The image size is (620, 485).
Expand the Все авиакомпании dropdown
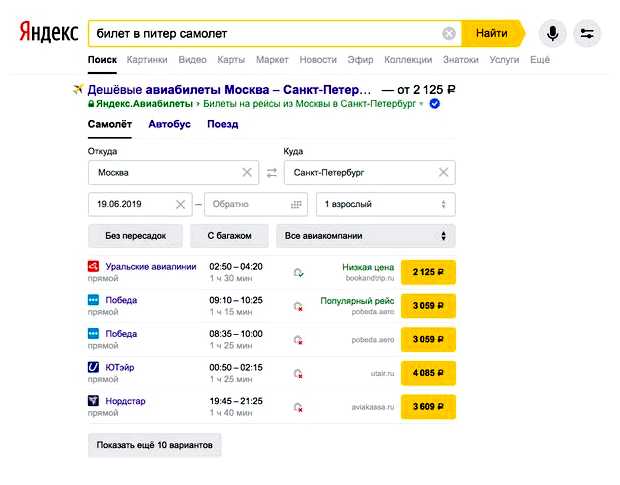pyautogui.click(x=365, y=236)
